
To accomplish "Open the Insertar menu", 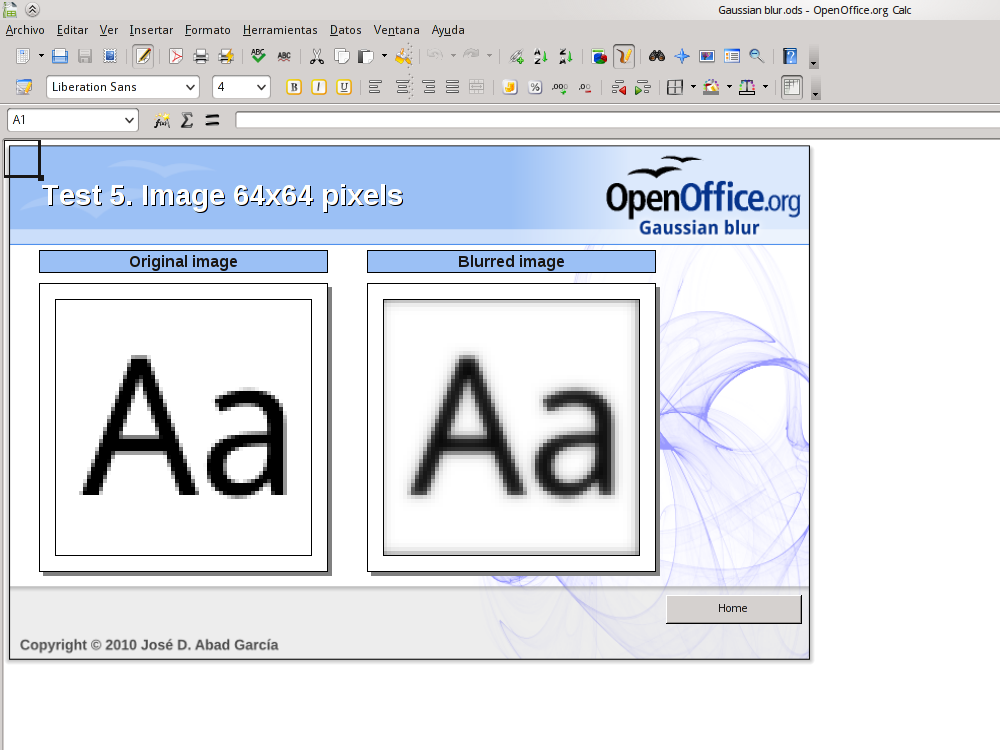I will (x=151, y=30).
